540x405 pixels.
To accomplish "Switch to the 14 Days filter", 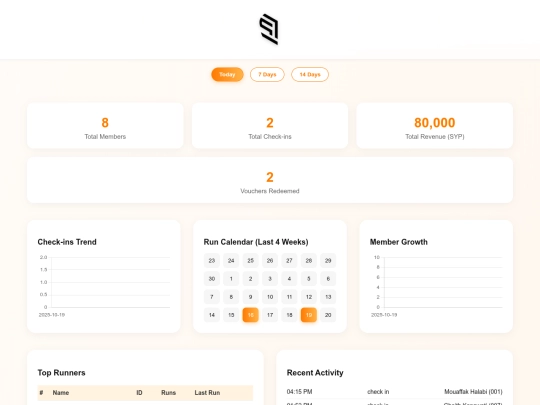I will [x=310, y=74].
